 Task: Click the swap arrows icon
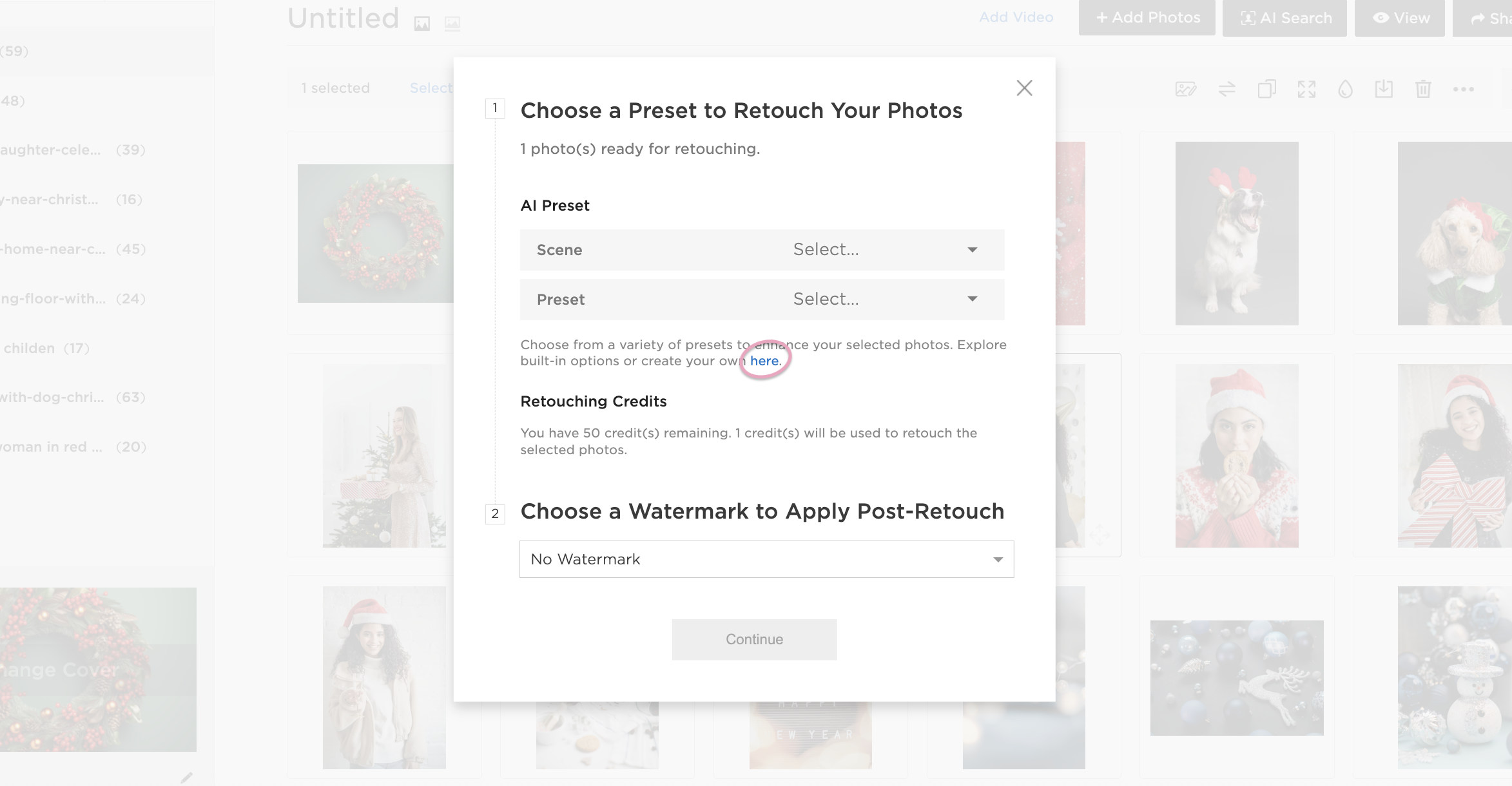point(1226,89)
